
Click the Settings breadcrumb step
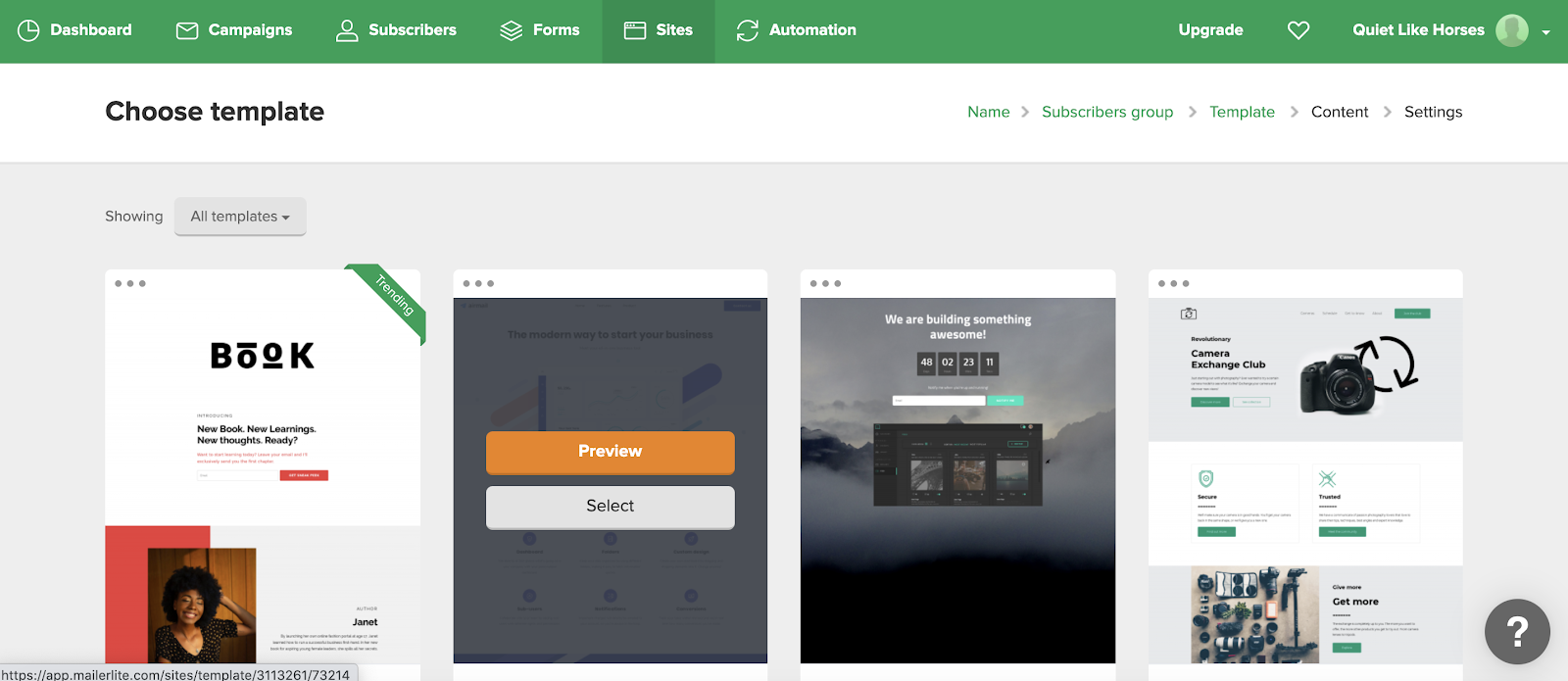pos(1433,112)
